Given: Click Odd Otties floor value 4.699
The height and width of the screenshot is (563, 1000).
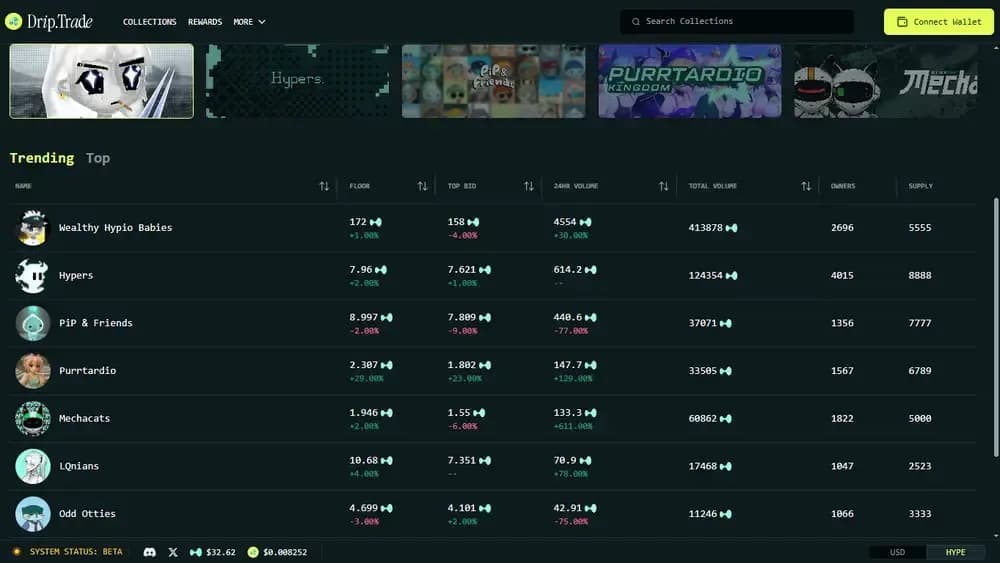Looking at the screenshot, I should [364, 508].
